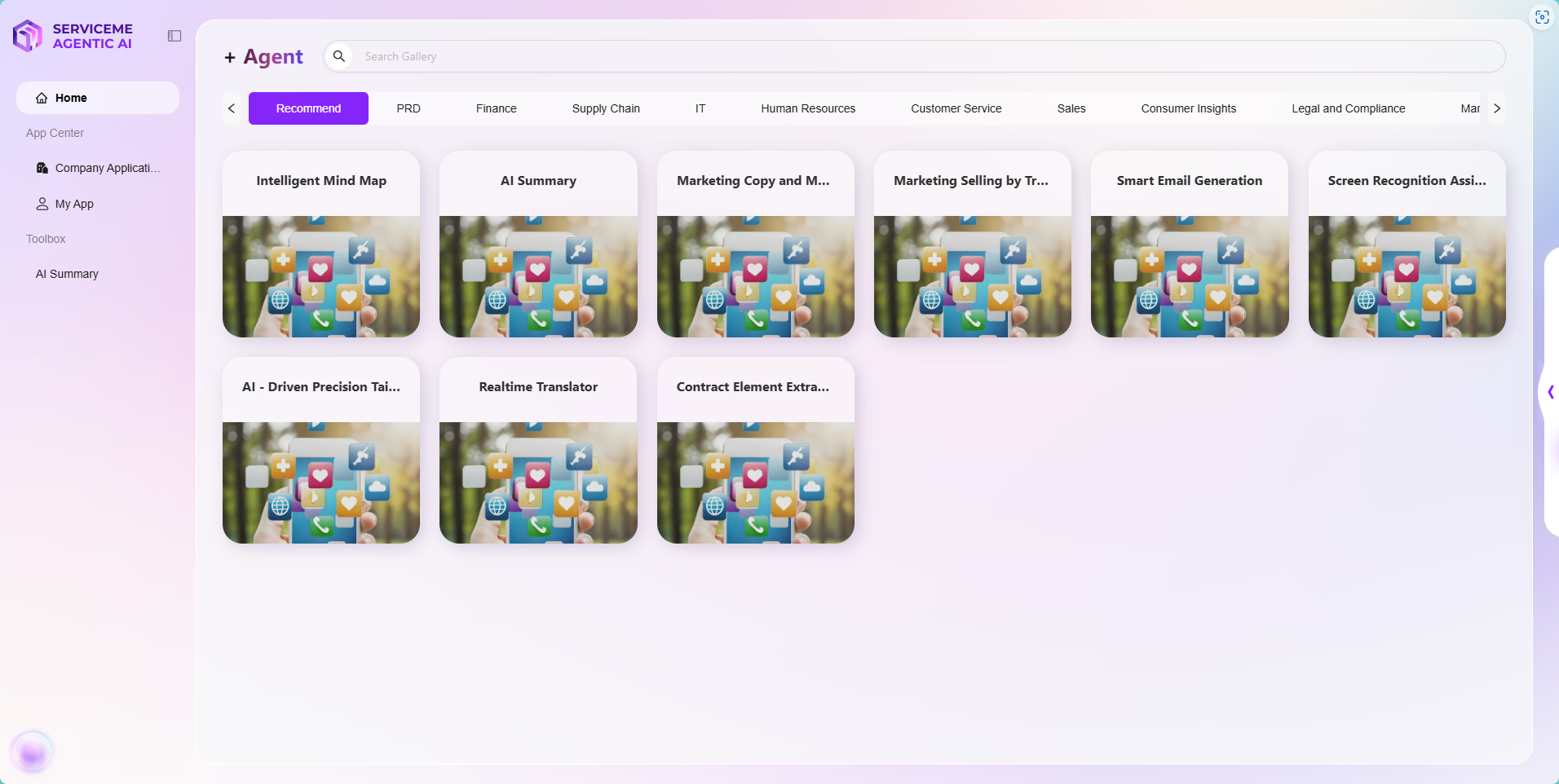The width and height of the screenshot is (1559, 784).
Task: Open the AI - Driven Precision Tai... card title
Action: pyautogui.click(x=321, y=387)
